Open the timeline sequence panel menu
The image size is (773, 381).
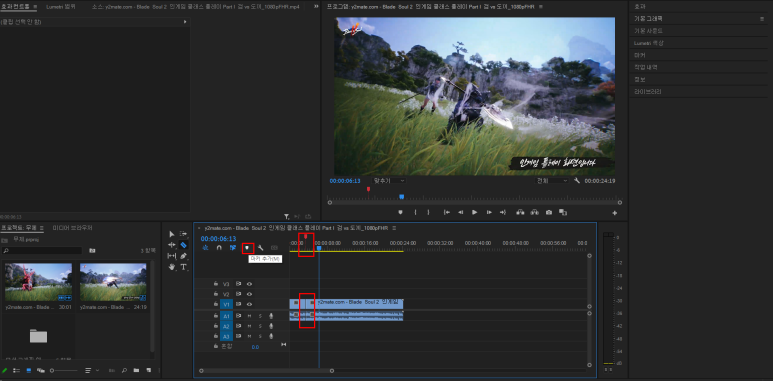coord(393,228)
